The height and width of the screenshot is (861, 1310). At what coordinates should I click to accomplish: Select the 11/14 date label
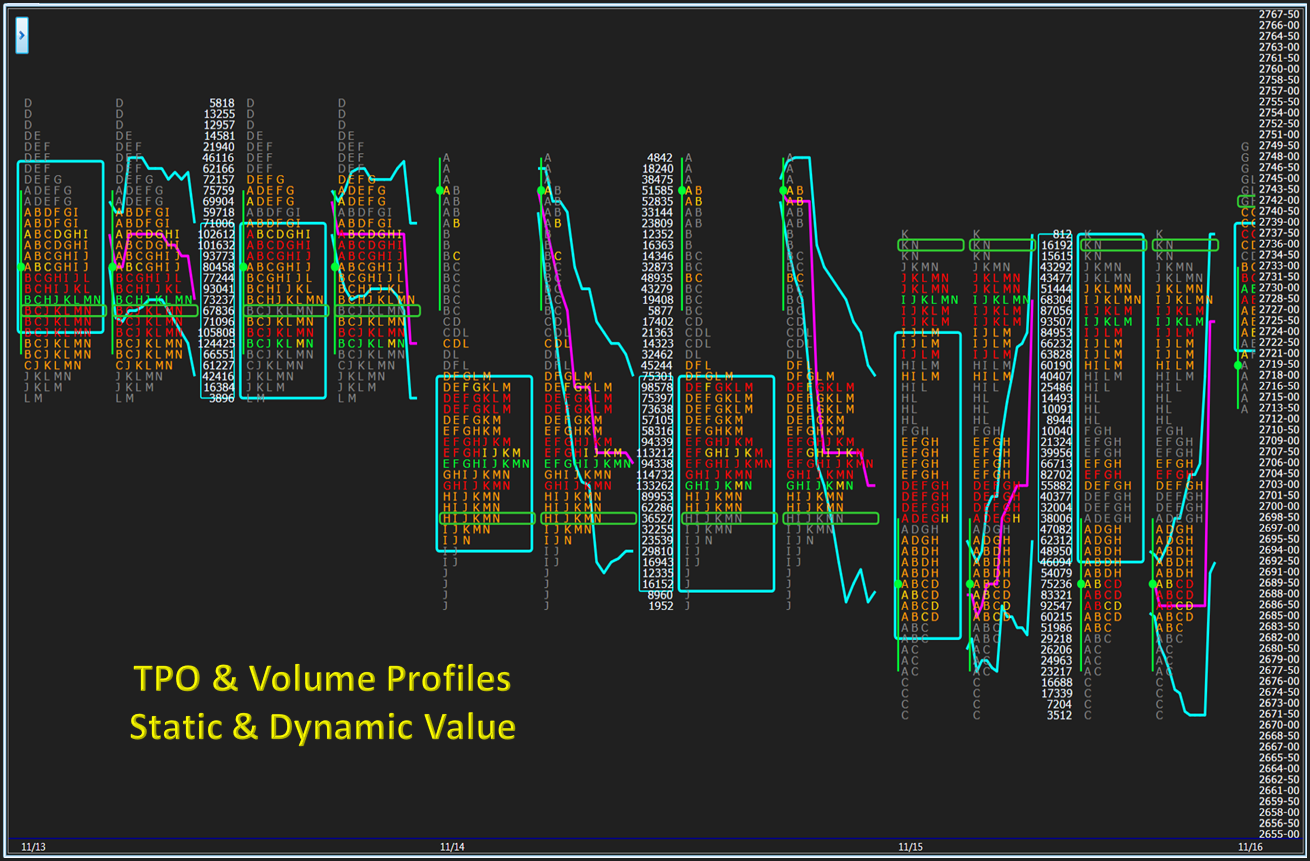click(x=452, y=847)
